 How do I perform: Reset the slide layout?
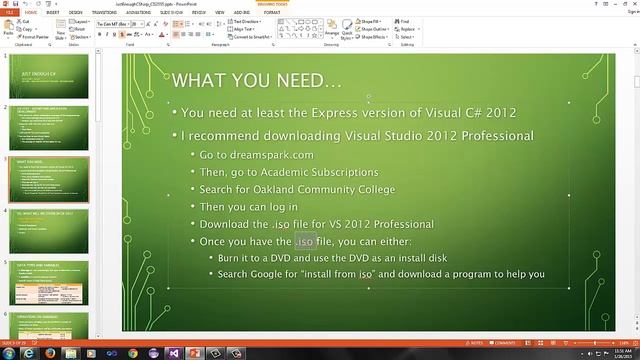(78, 29)
